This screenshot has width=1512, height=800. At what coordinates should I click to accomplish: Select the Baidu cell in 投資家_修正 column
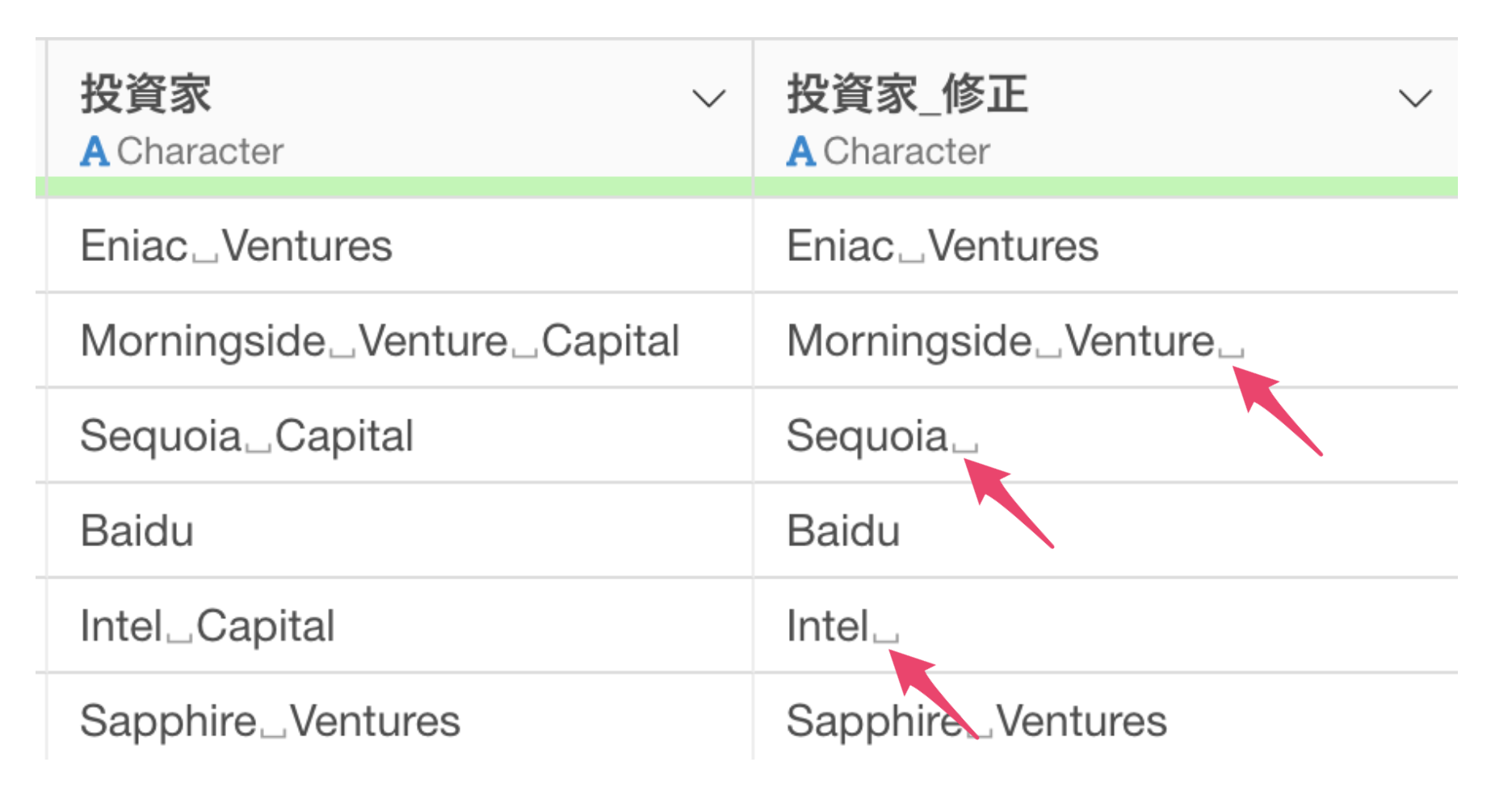(x=1106, y=530)
